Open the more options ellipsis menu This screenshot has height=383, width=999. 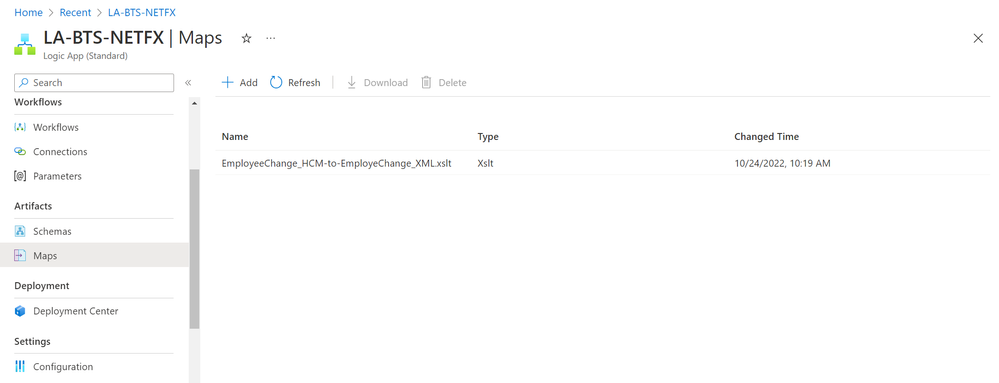(271, 38)
